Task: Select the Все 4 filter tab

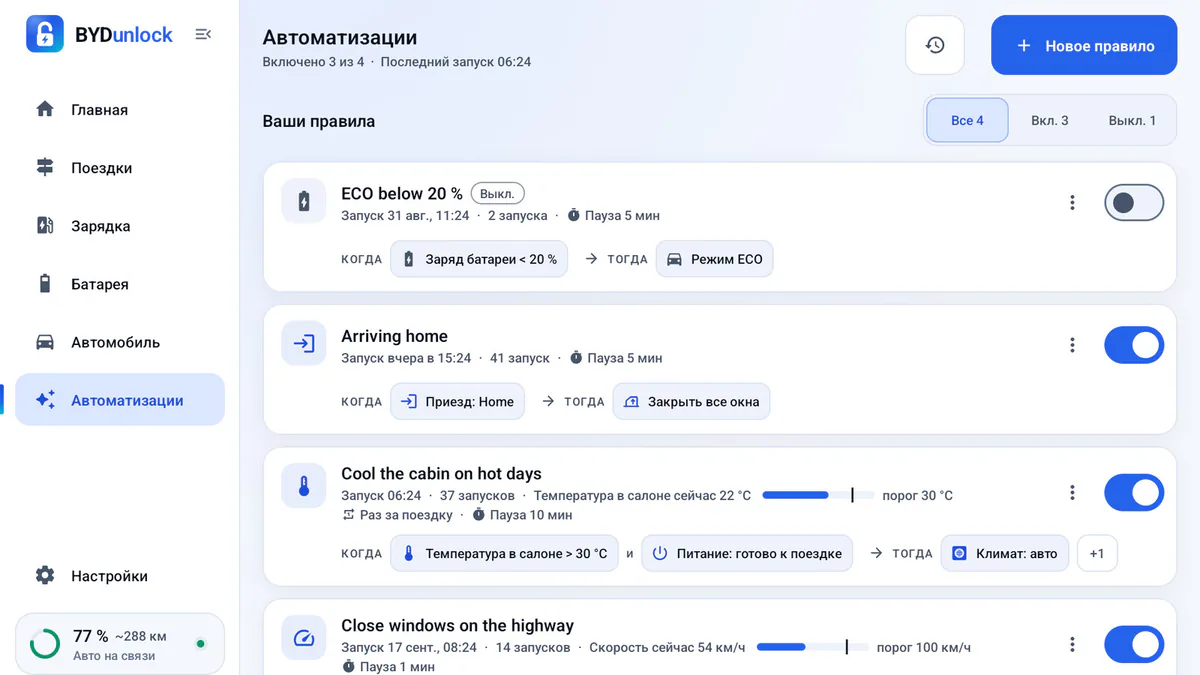Action: (x=967, y=120)
